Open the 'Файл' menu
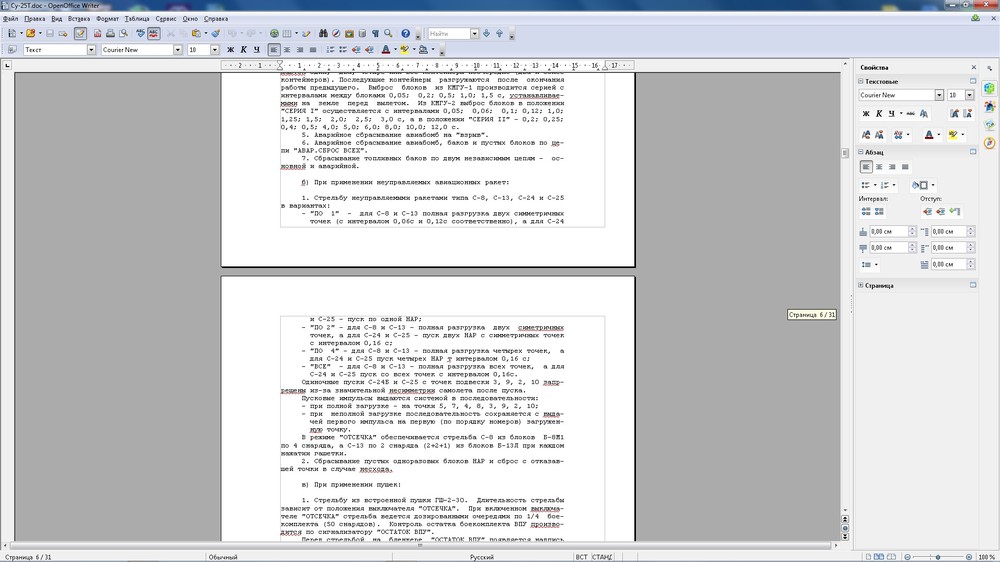Screen dimensions: 1000x562 (10, 18)
